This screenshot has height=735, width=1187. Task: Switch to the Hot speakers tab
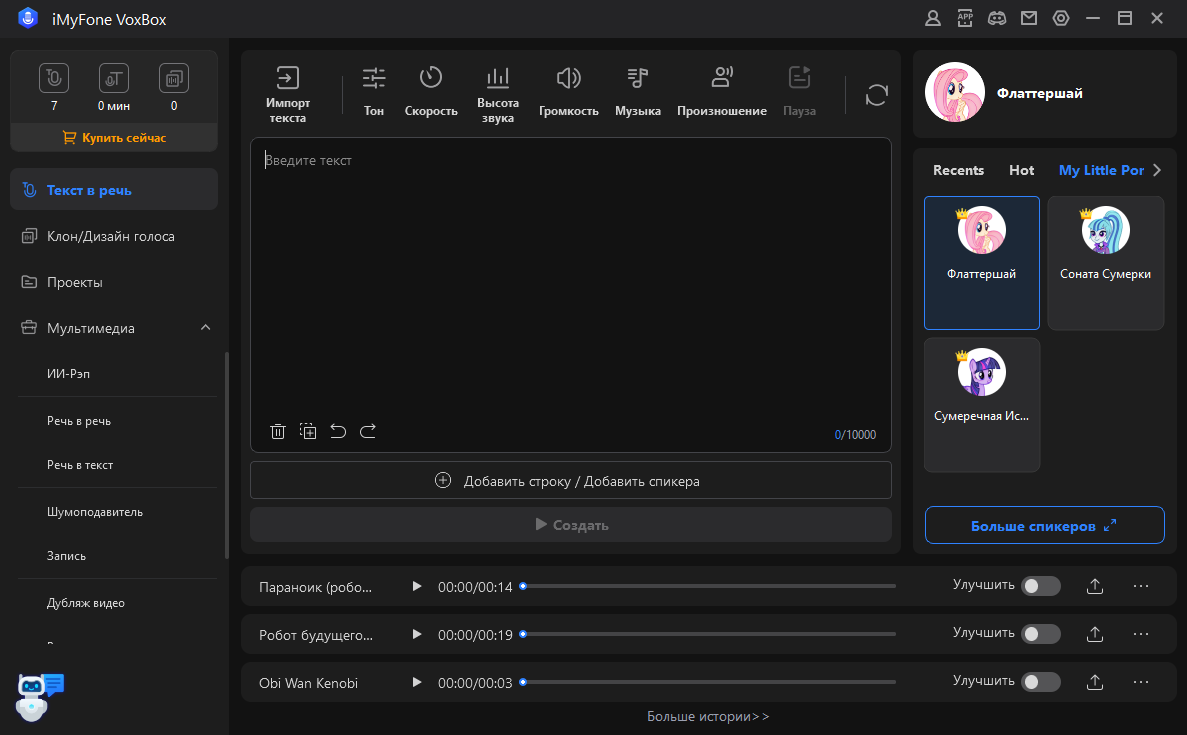(x=1021, y=170)
